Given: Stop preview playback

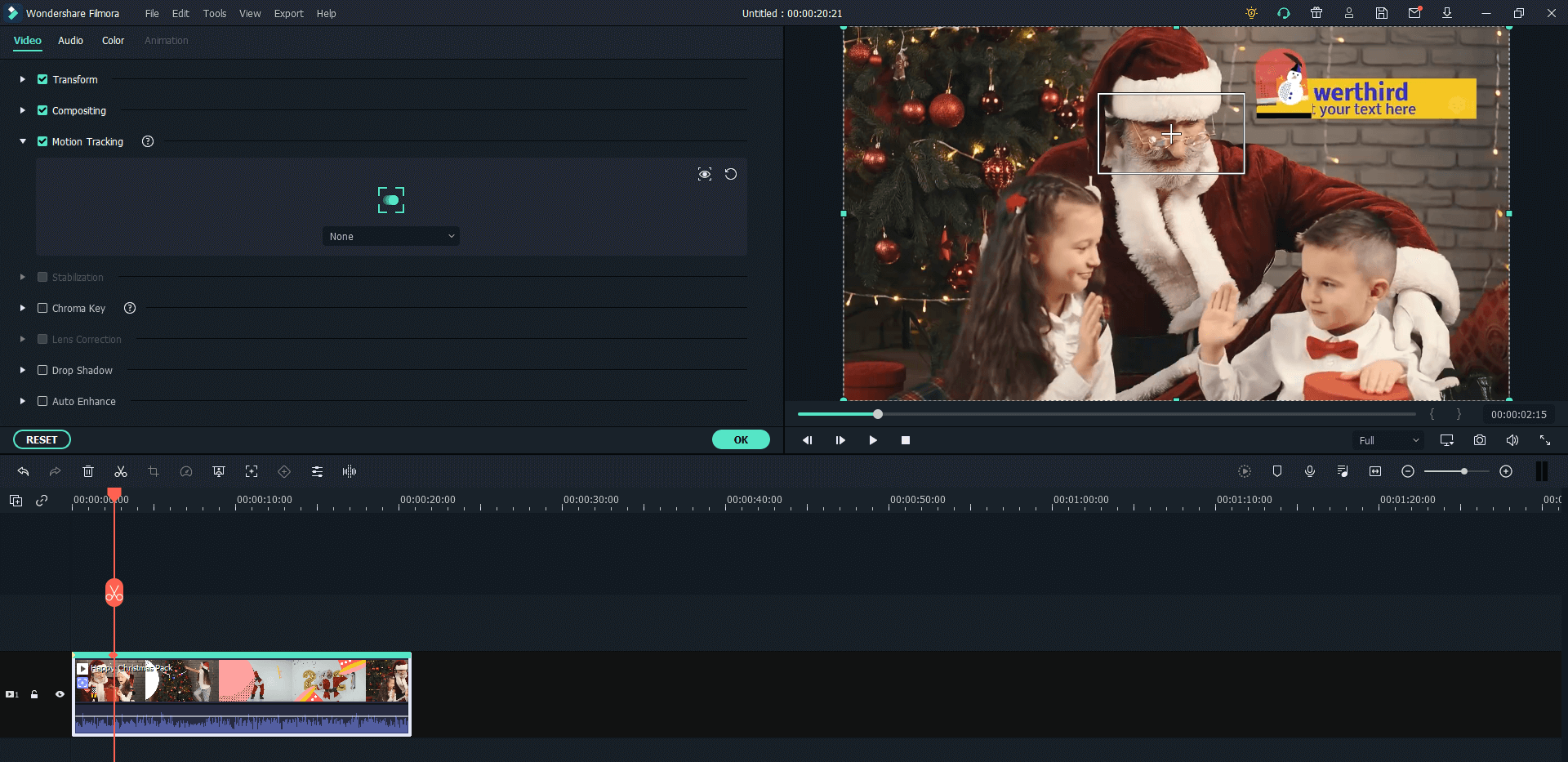Looking at the screenshot, I should 906,440.
